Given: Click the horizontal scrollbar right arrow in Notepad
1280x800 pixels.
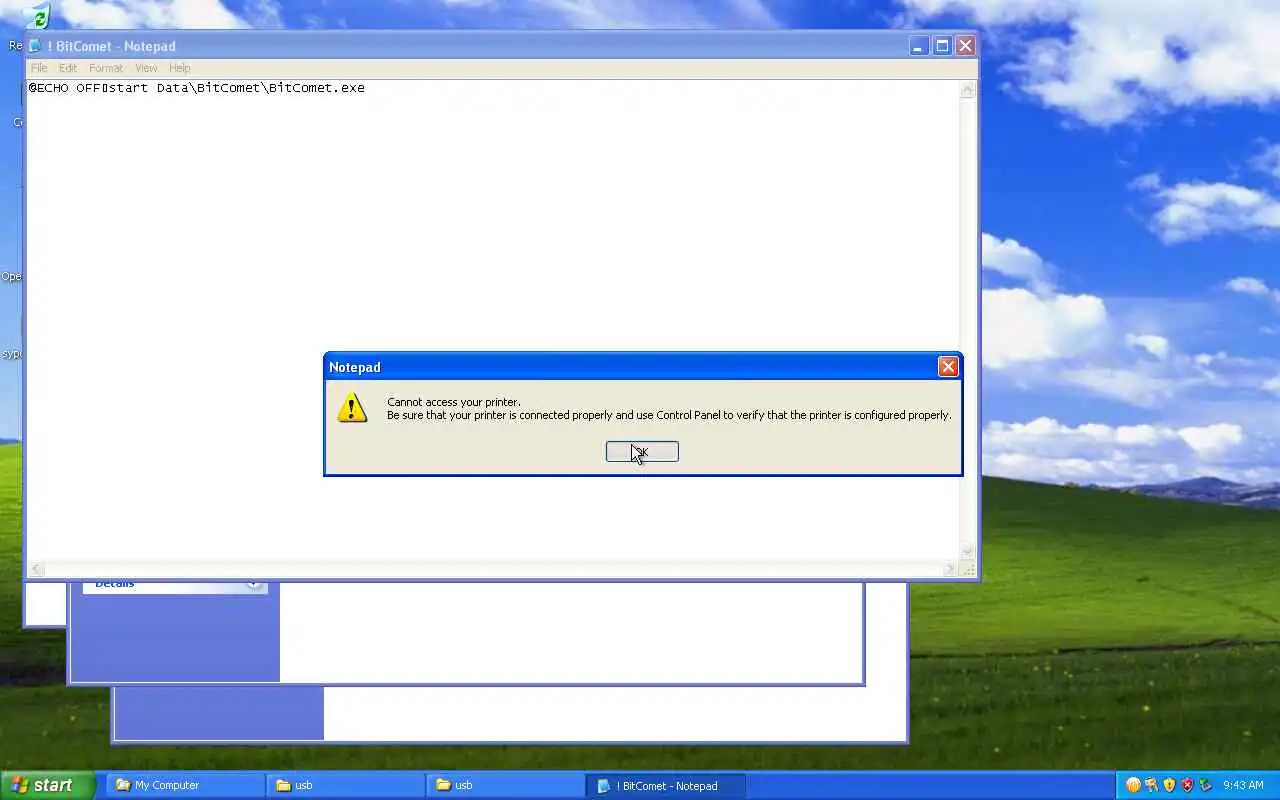Looking at the screenshot, I should [x=950, y=569].
